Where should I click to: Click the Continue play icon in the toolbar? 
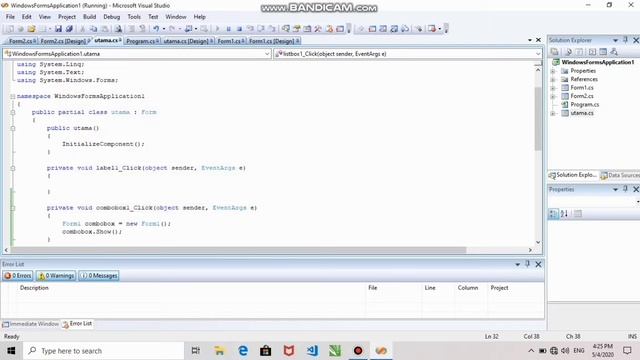[x=218, y=29]
